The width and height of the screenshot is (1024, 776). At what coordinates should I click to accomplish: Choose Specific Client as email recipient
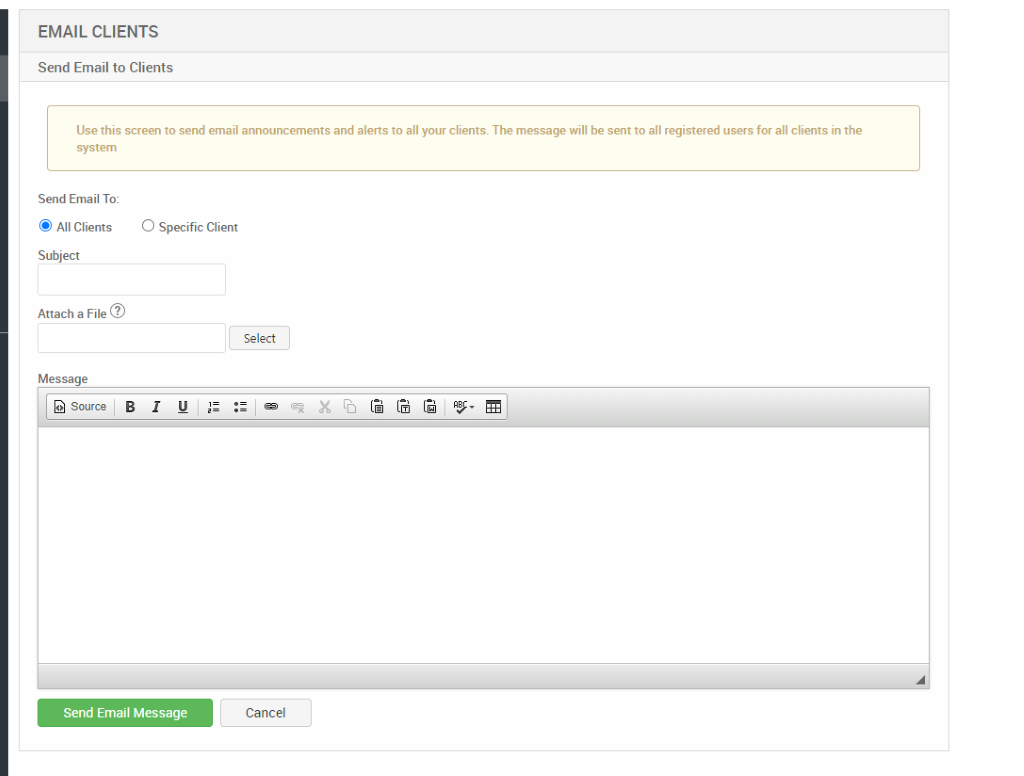[x=148, y=225]
